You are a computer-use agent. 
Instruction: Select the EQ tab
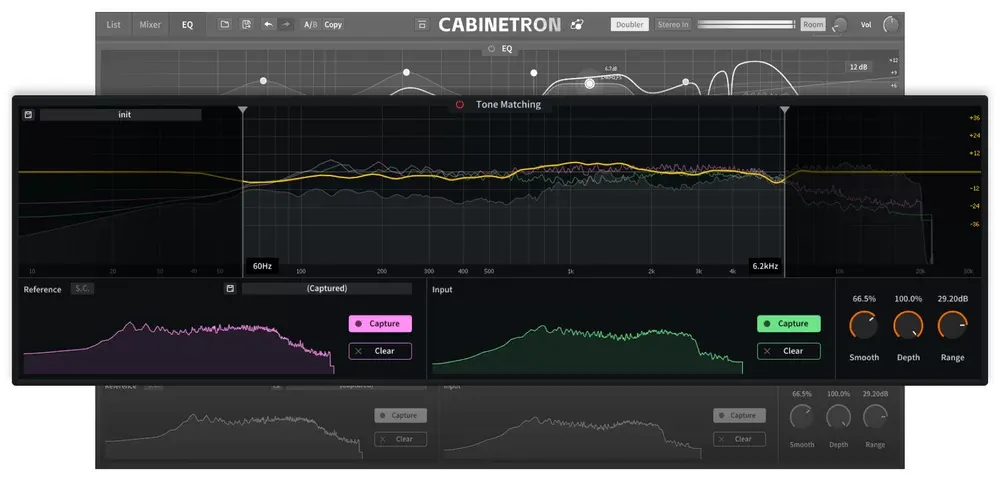tap(187, 25)
